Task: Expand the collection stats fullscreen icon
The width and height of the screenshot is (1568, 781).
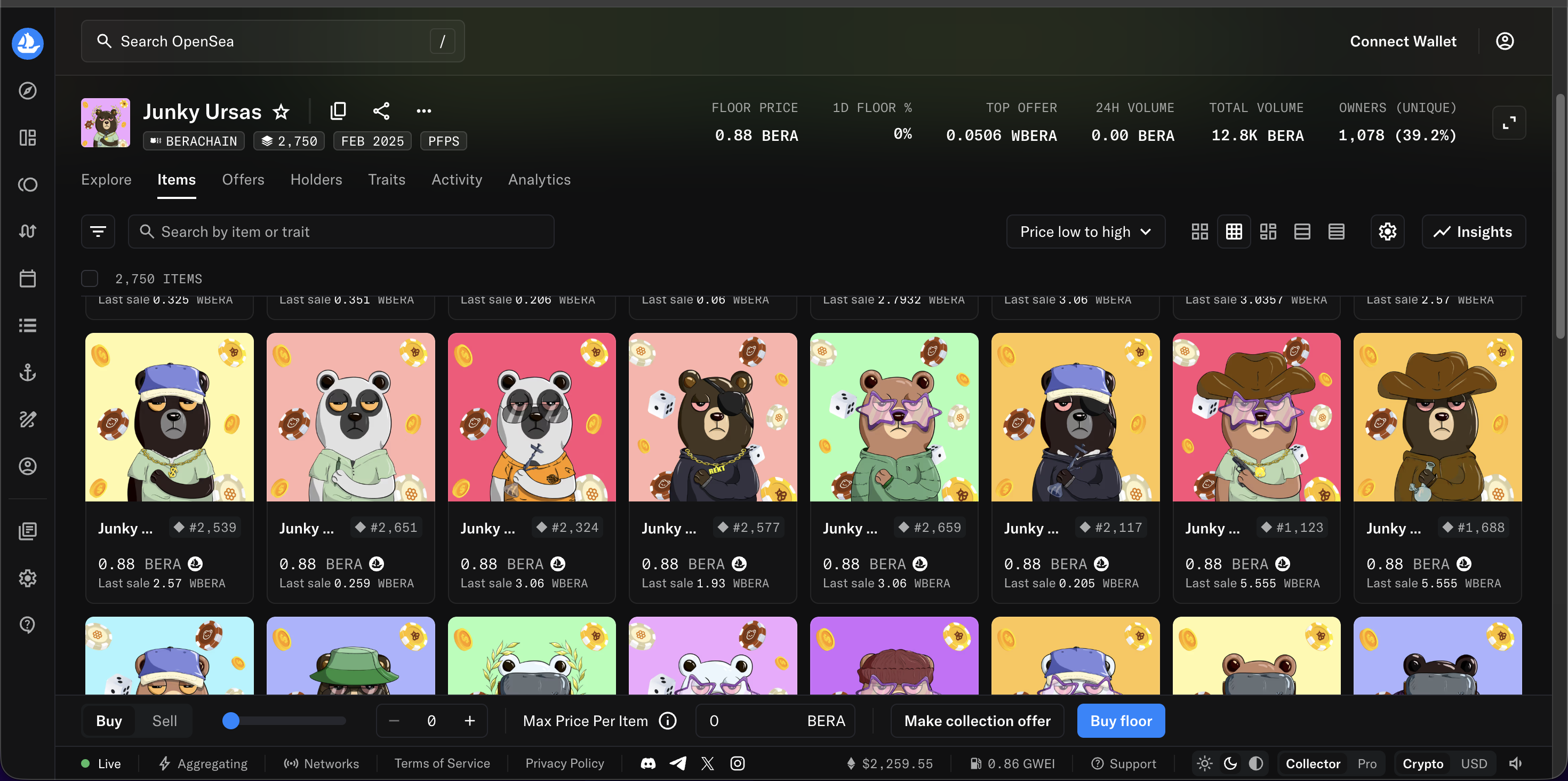Action: (x=1509, y=123)
